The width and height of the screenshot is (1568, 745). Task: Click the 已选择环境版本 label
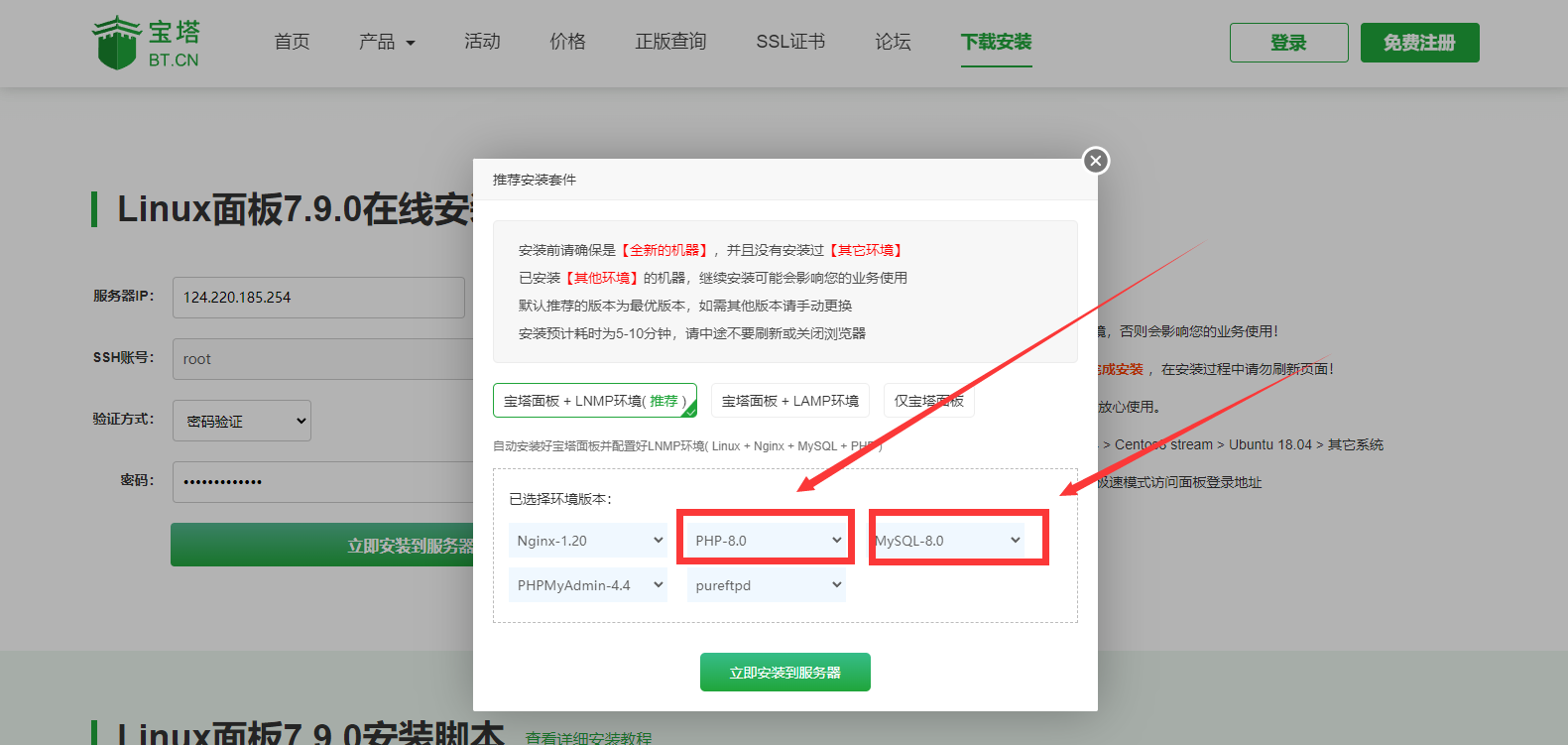tap(560, 499)
